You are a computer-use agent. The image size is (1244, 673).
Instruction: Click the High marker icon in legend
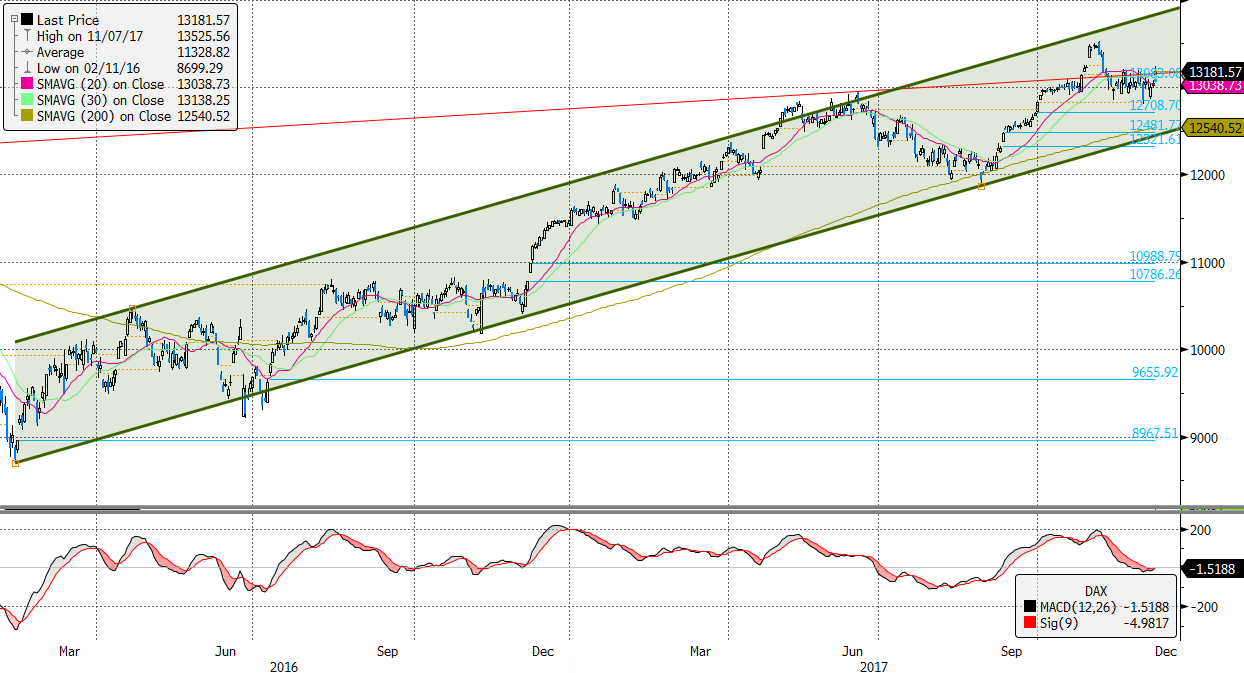point(26,36)
